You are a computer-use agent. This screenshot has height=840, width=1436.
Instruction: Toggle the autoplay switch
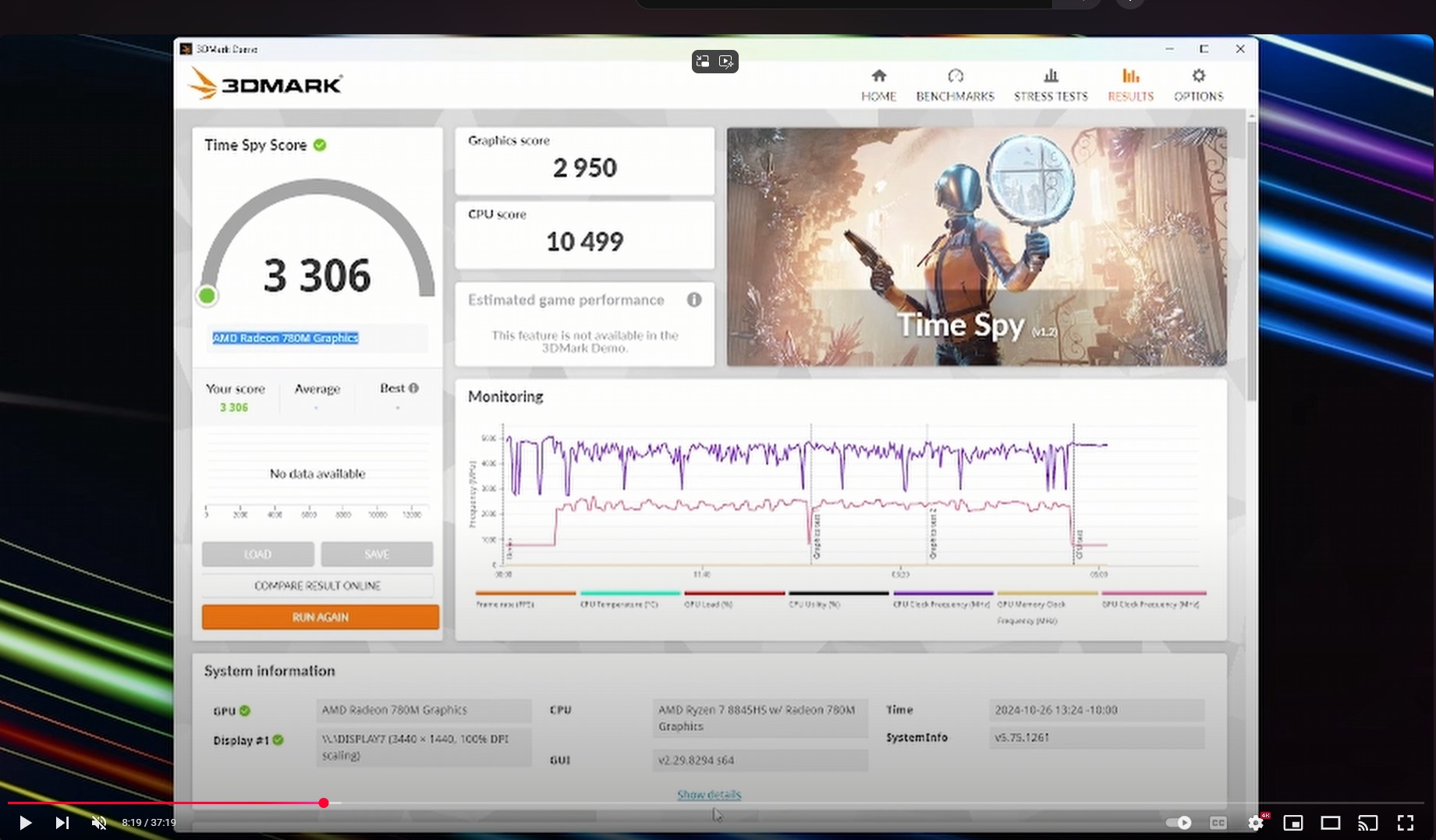point(1179,823)
